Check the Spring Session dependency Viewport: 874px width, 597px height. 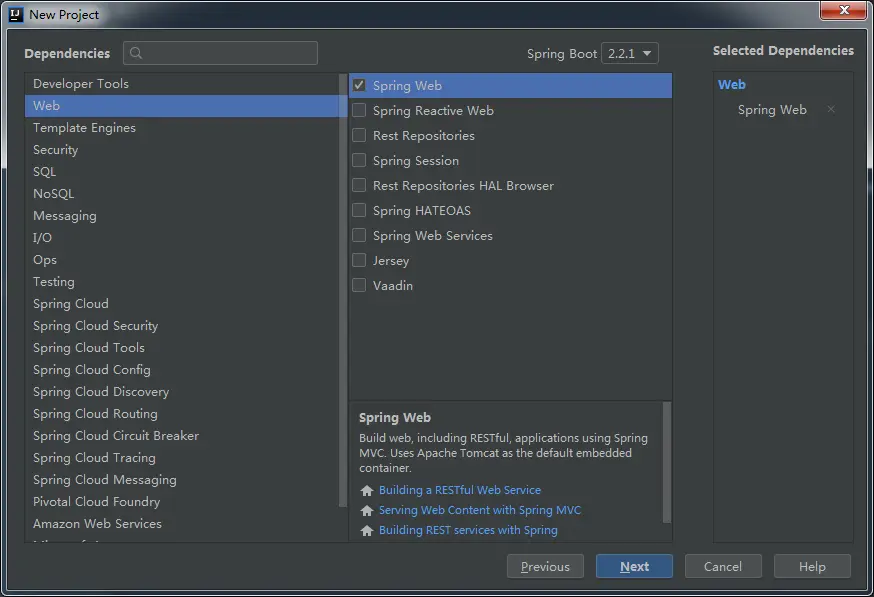pos(359,161)
